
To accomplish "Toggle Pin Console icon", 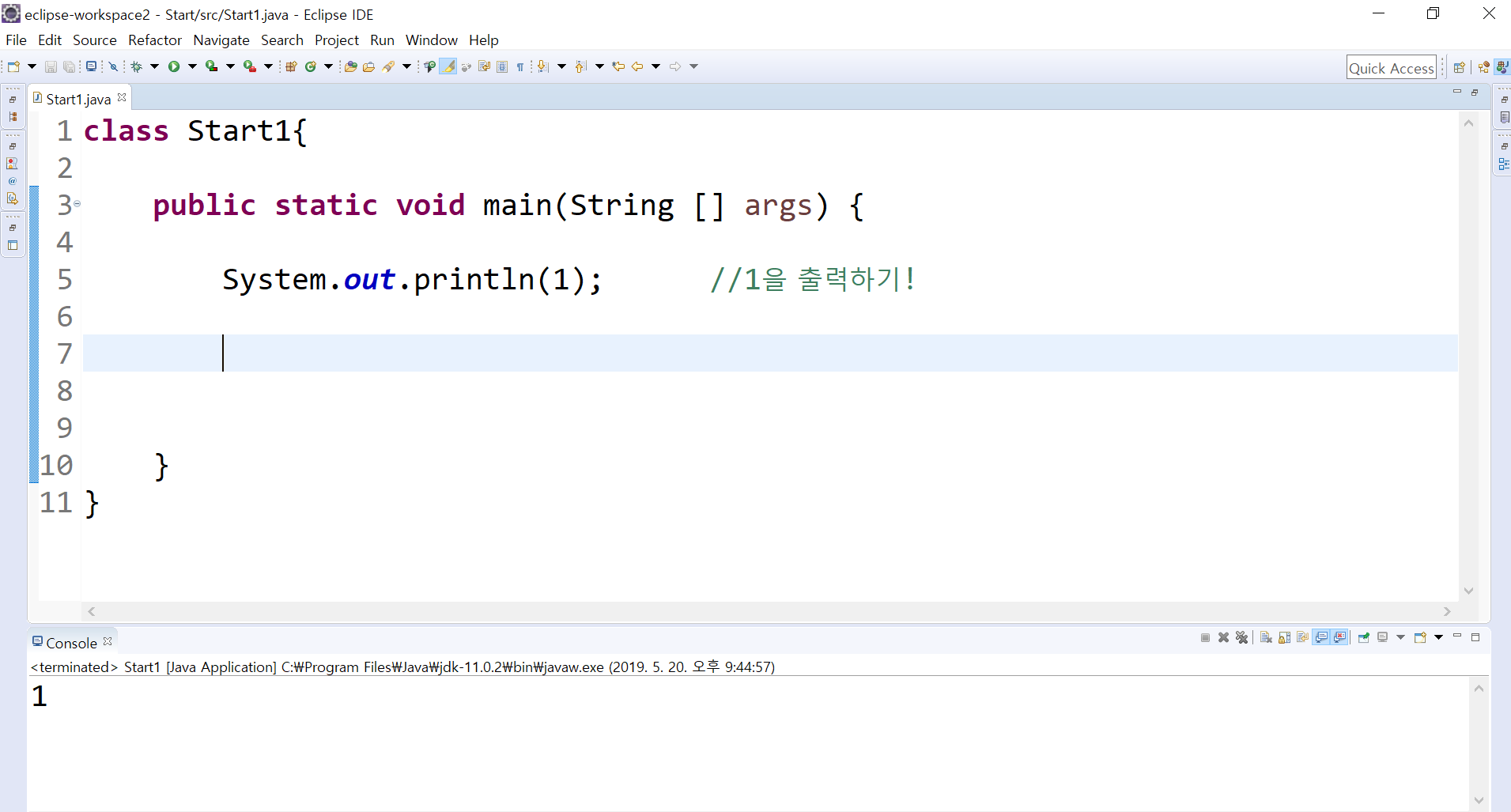I will coord(1364,638).
